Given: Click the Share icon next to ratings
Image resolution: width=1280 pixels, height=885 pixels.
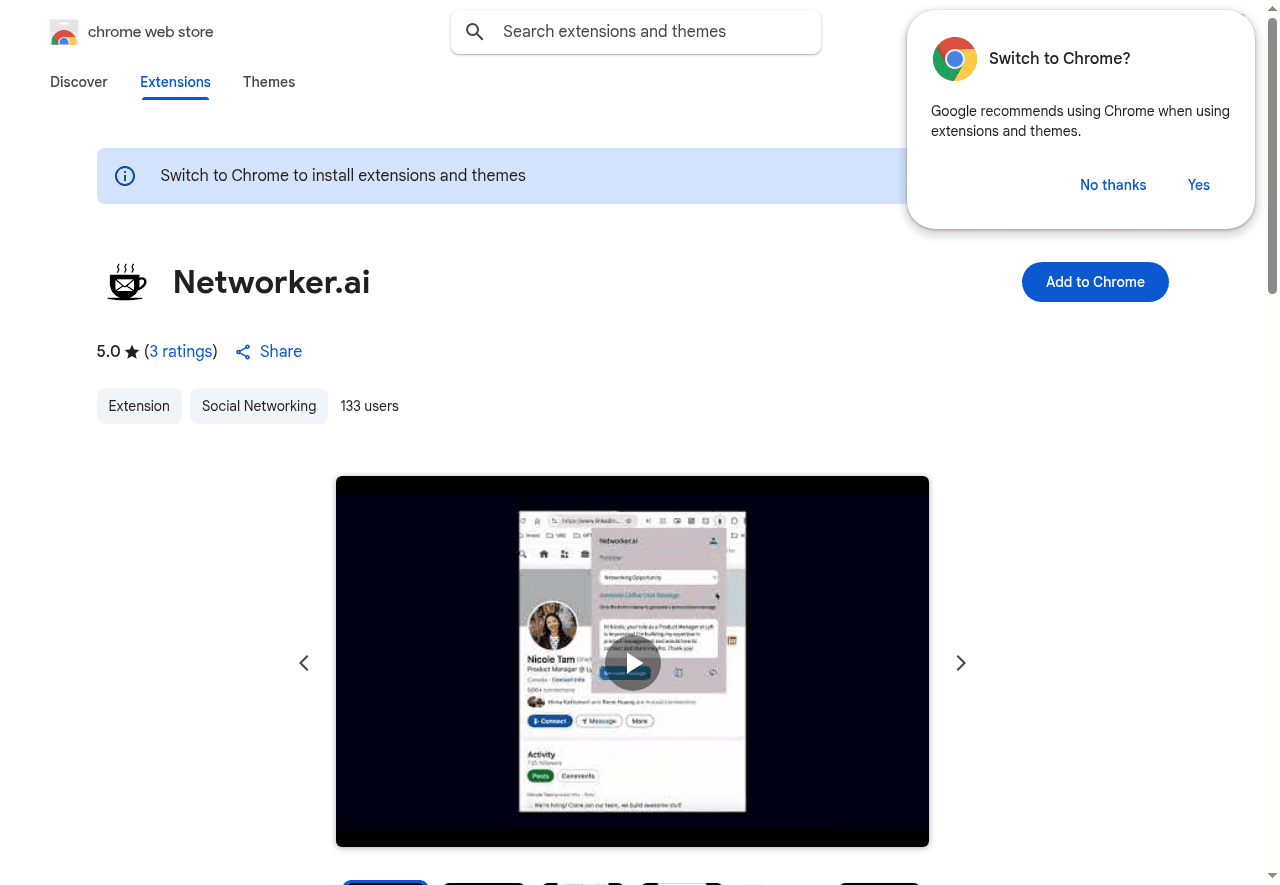Looking at the screenshot, I should 243,352.
